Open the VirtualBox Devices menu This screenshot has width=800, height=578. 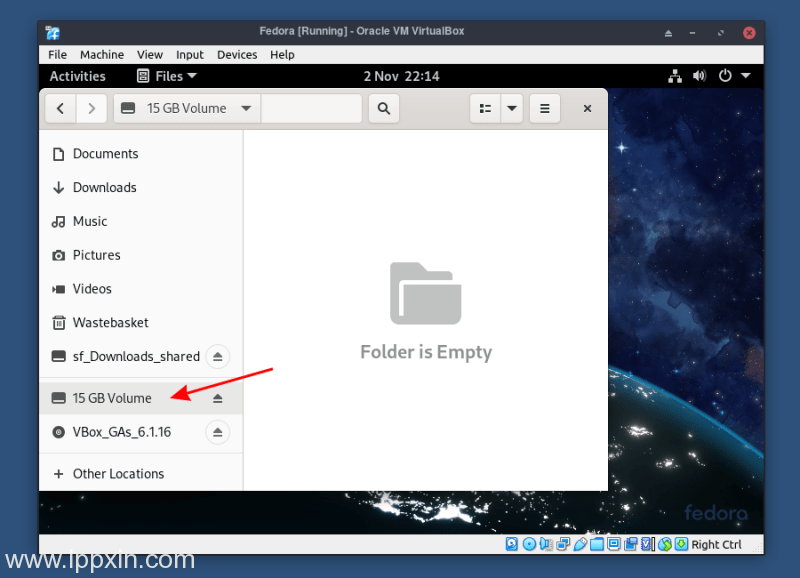tap(237, 55)
